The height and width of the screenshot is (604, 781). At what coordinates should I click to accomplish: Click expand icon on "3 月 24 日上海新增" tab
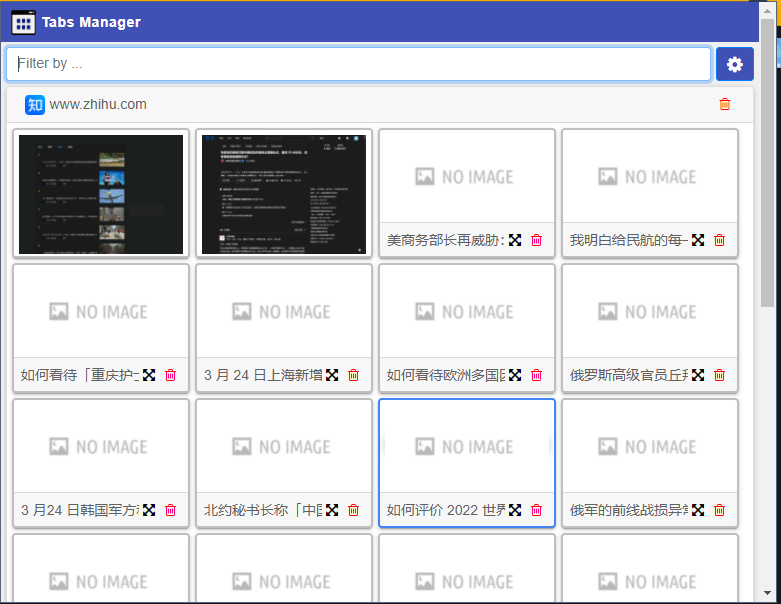click(332, 375)
